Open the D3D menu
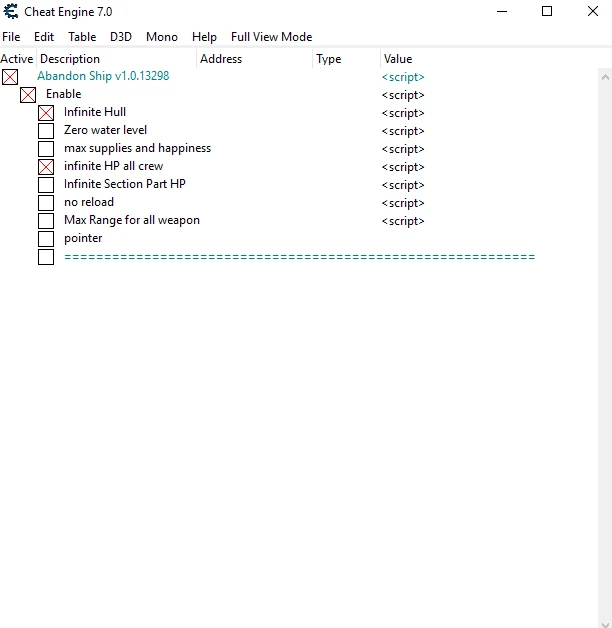This screenshot has width=612, height=628. pos(121,37)
